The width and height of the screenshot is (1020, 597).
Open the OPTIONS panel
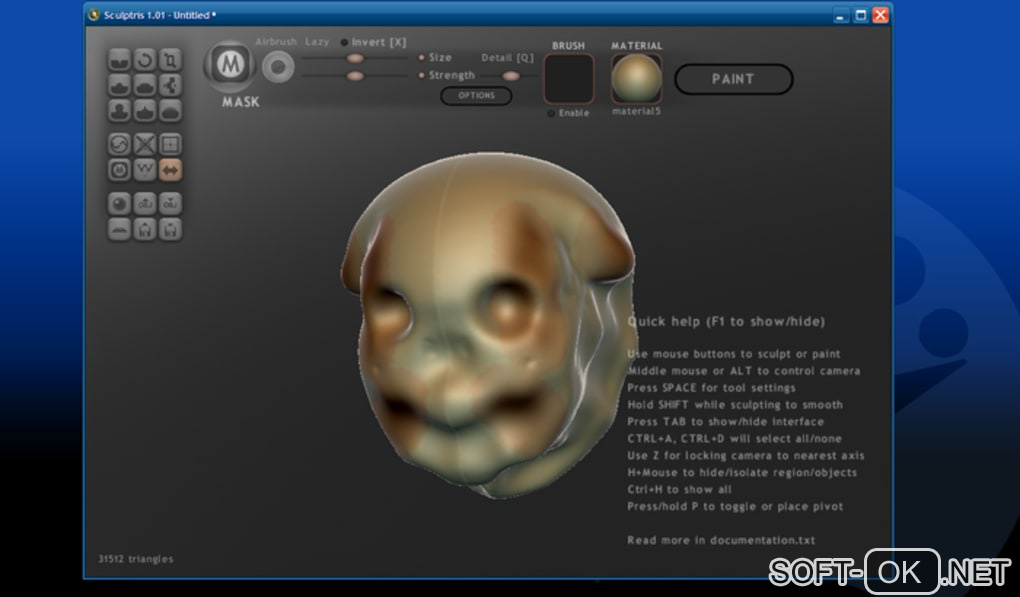pos(476,96)
